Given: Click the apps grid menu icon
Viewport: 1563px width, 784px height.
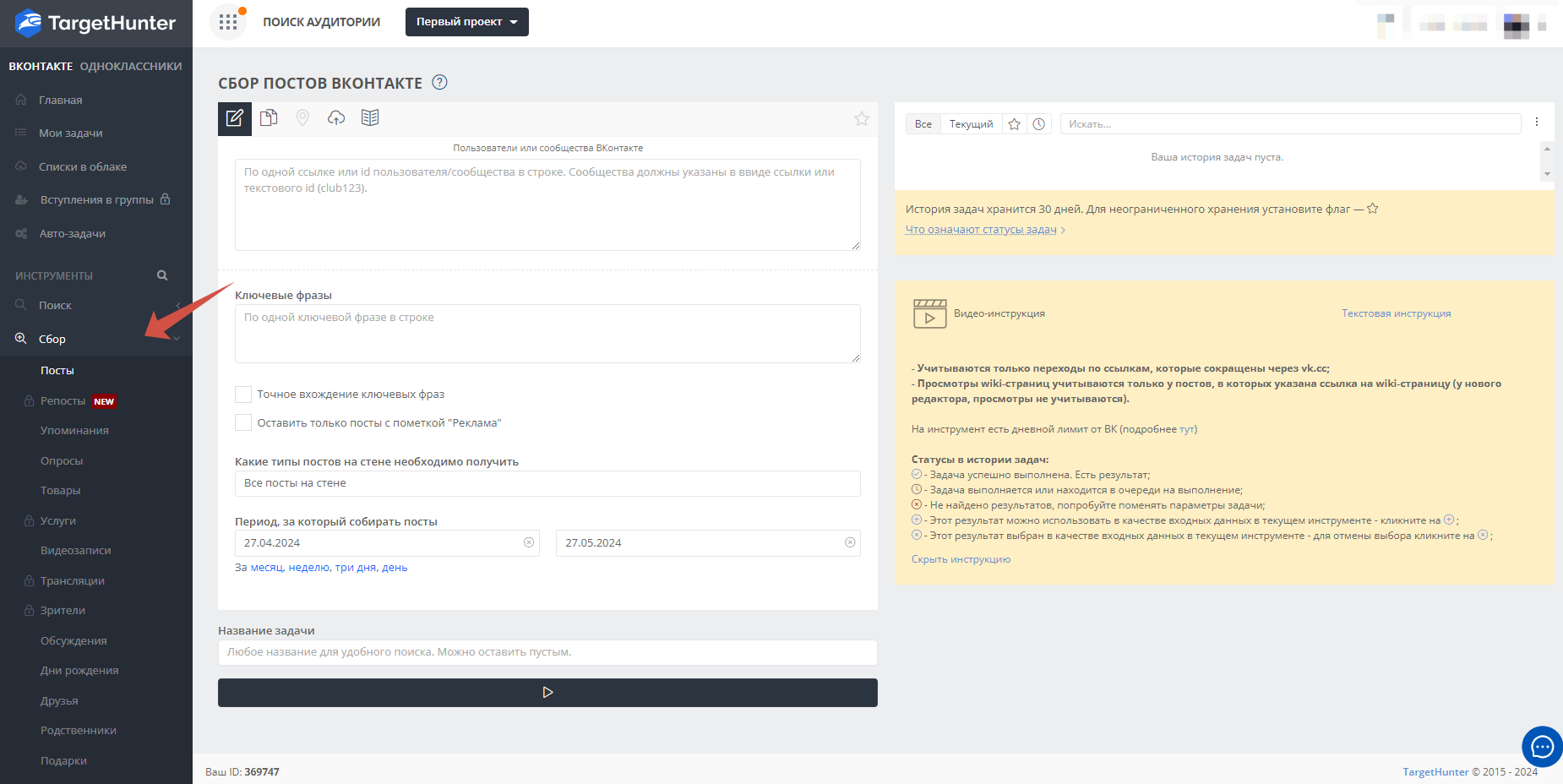Looking at the screenshot, I should click(x=228, y=22).
